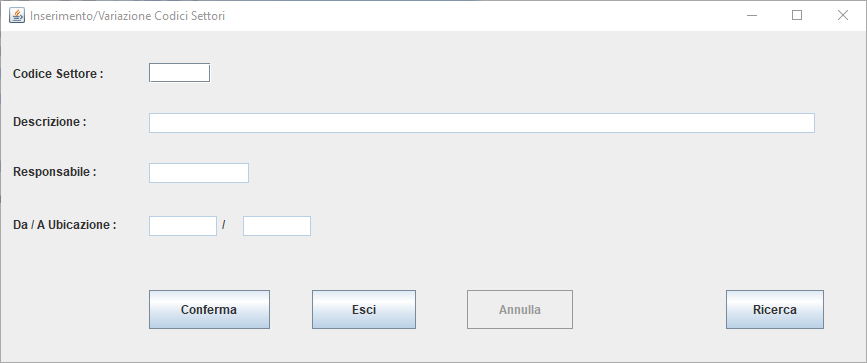Click the "Descrizione :" label
867x363 pixels.
(50, 122)
